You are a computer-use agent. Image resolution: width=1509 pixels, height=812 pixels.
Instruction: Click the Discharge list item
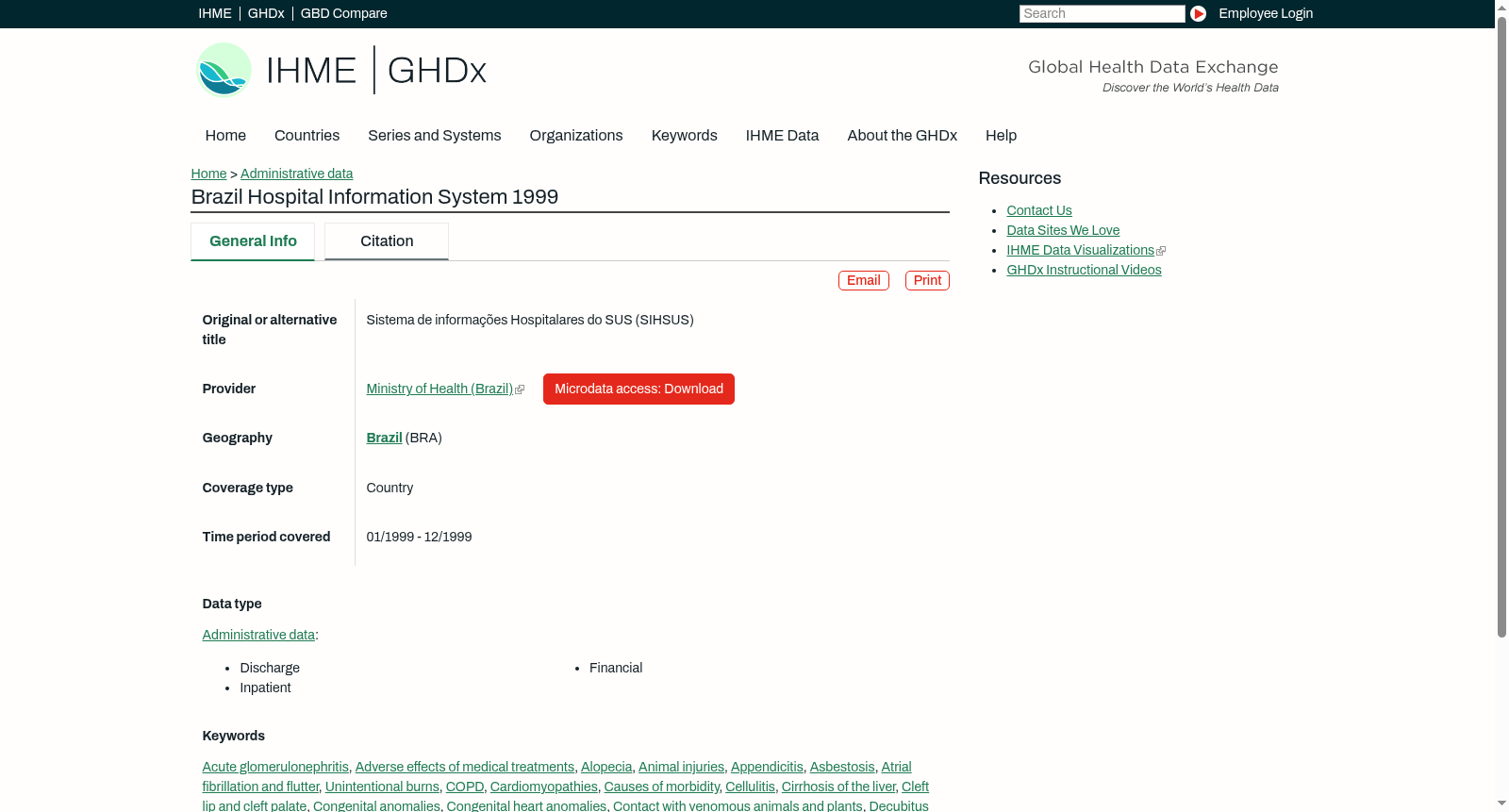tap(270, 668)
